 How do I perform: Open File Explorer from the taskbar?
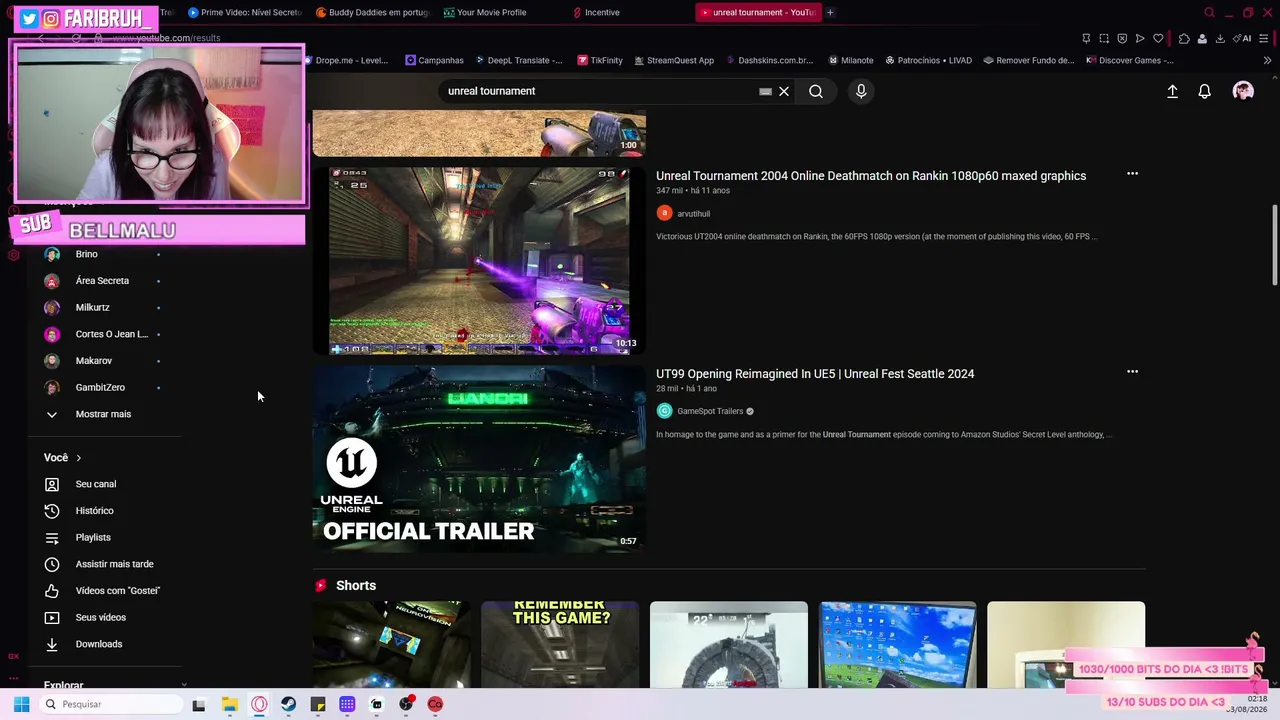230,704
